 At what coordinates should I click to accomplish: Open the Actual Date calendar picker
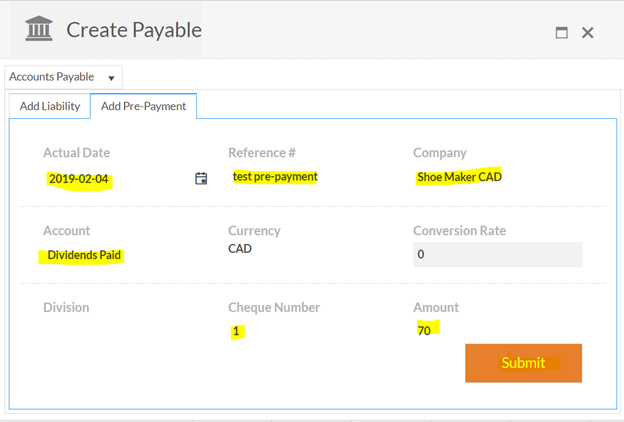[x=201, y=179]
